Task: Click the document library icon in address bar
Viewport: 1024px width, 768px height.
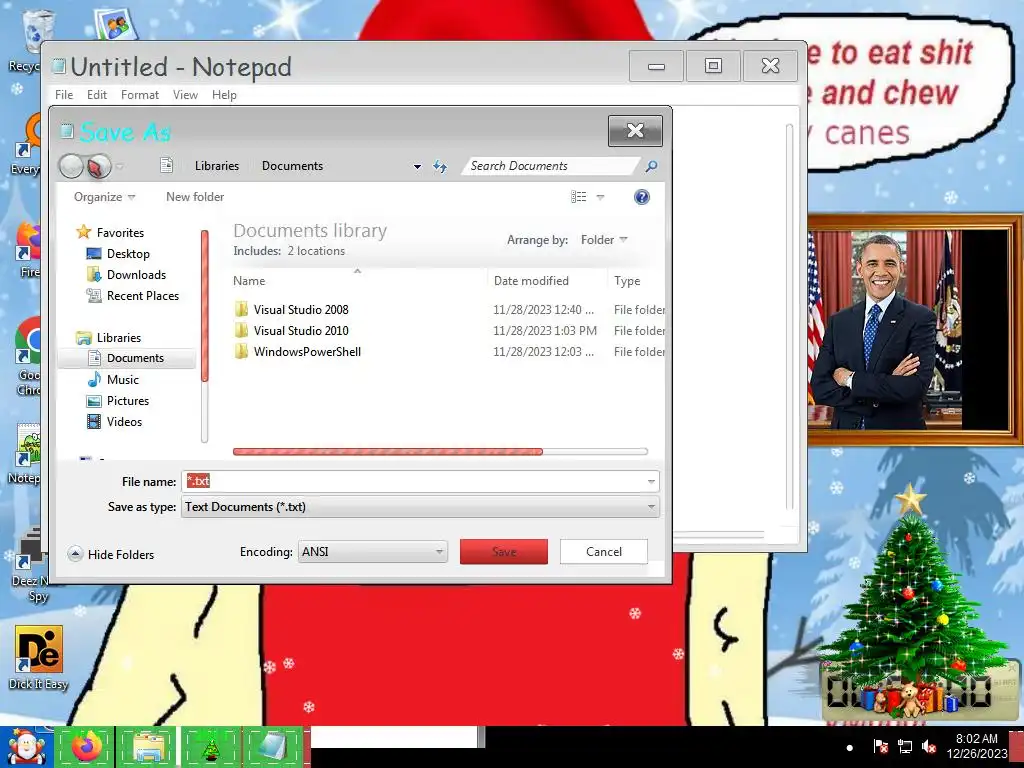Action: [167, 165]
